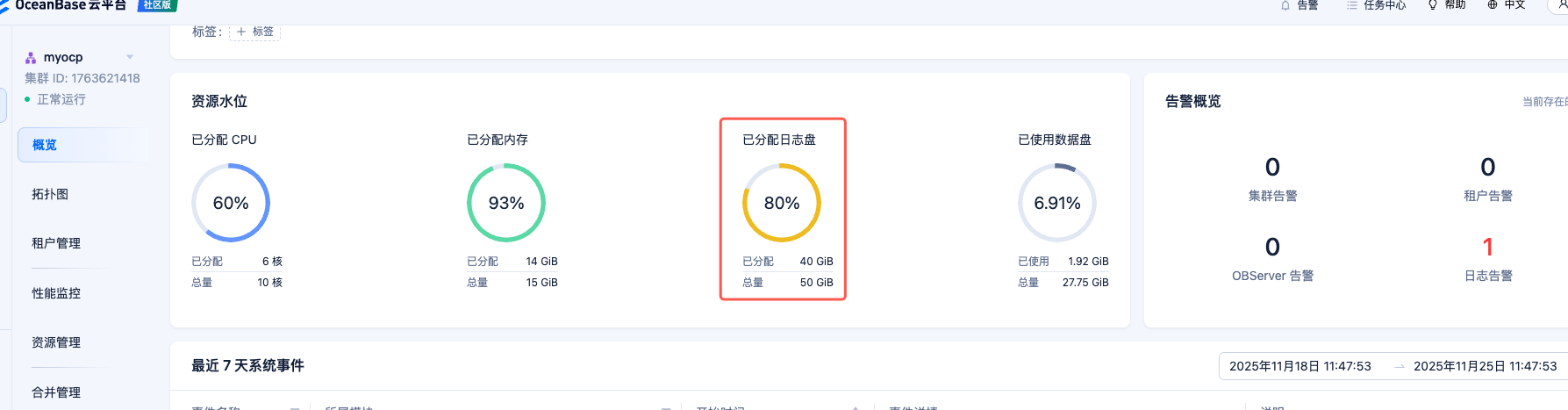
Task: Open 性能监控 in the sidebar
Action: click(56, 293)
